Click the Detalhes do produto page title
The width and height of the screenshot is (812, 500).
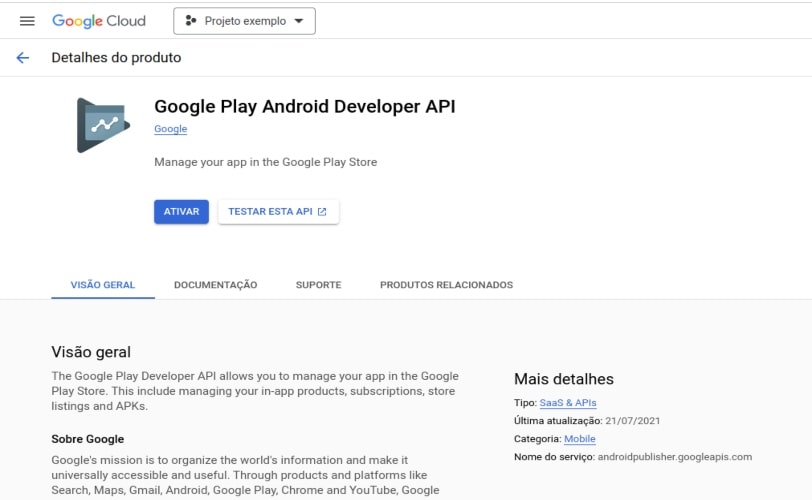116,57
